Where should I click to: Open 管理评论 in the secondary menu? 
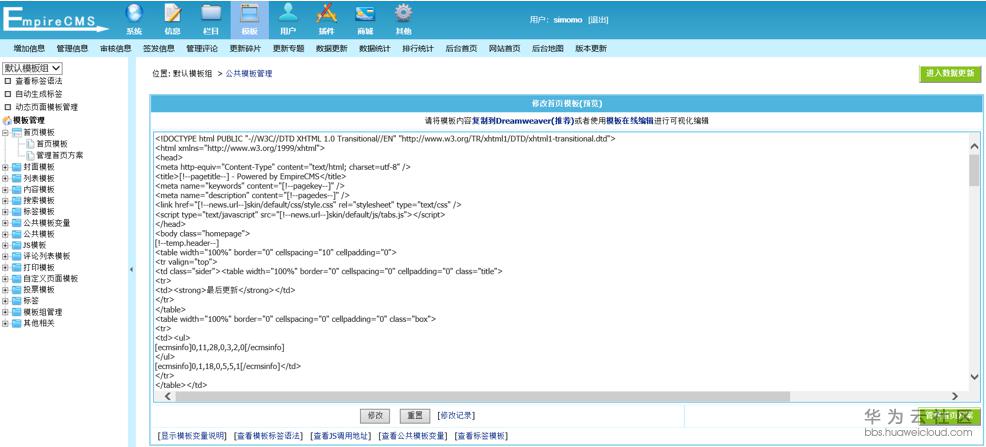pos(202,48)
